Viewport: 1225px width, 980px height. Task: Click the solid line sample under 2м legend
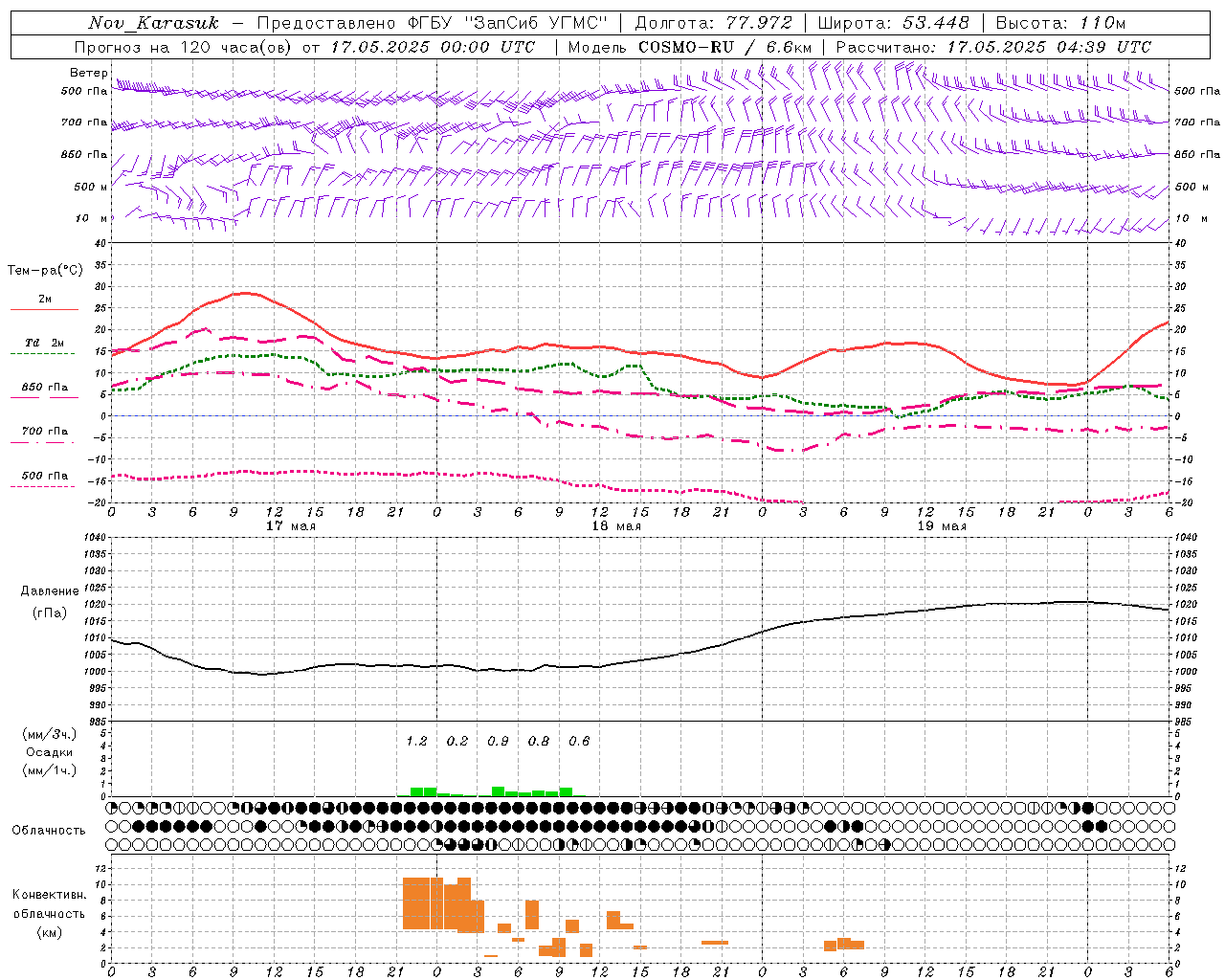[44, 309]
